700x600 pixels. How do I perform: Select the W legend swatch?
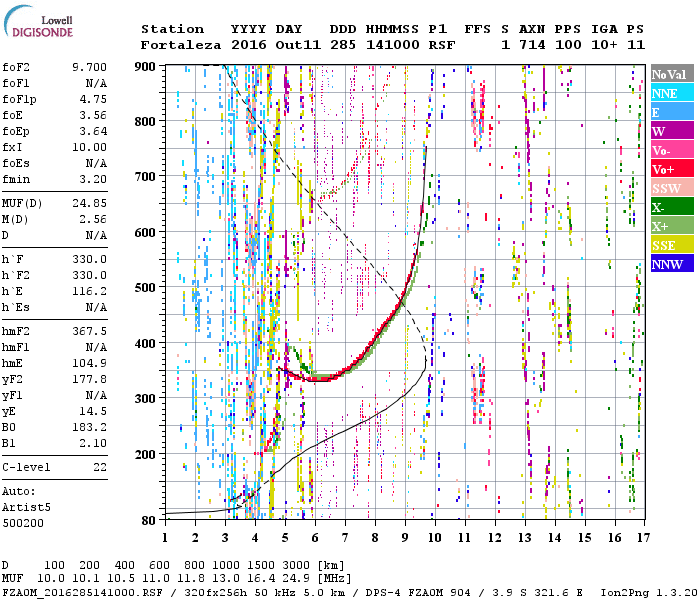672,131
